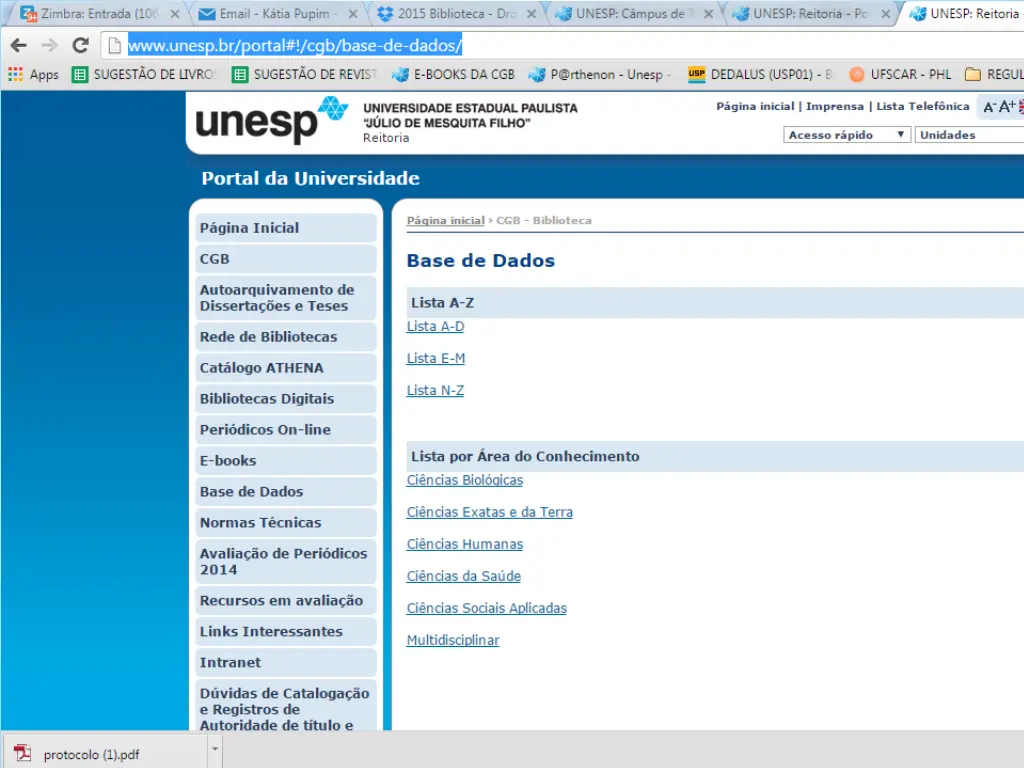Decrease font size with A- icon
Screen dimensions: 1024x768
click(989, 107)
